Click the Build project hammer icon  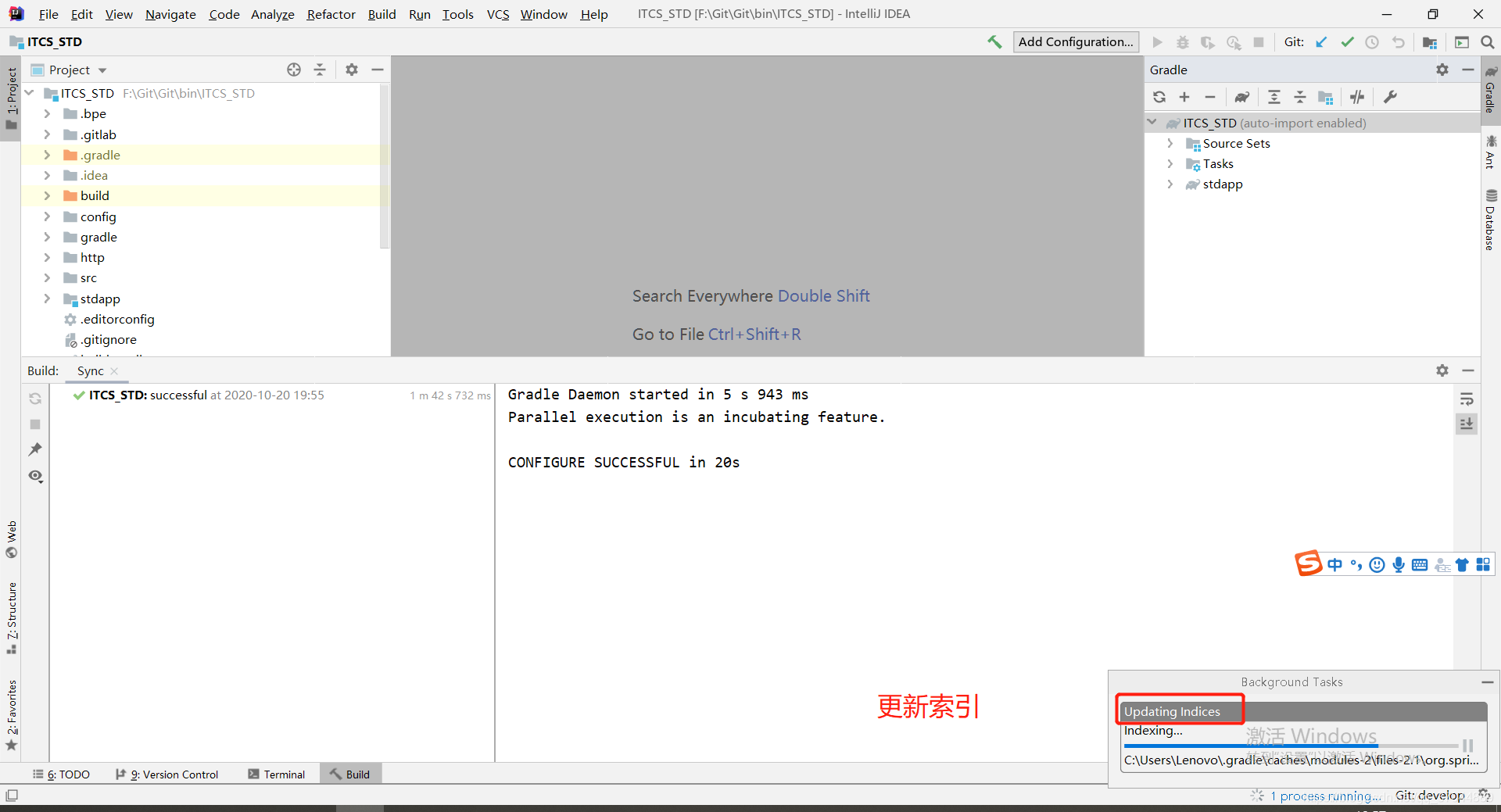tap(994, 42)
